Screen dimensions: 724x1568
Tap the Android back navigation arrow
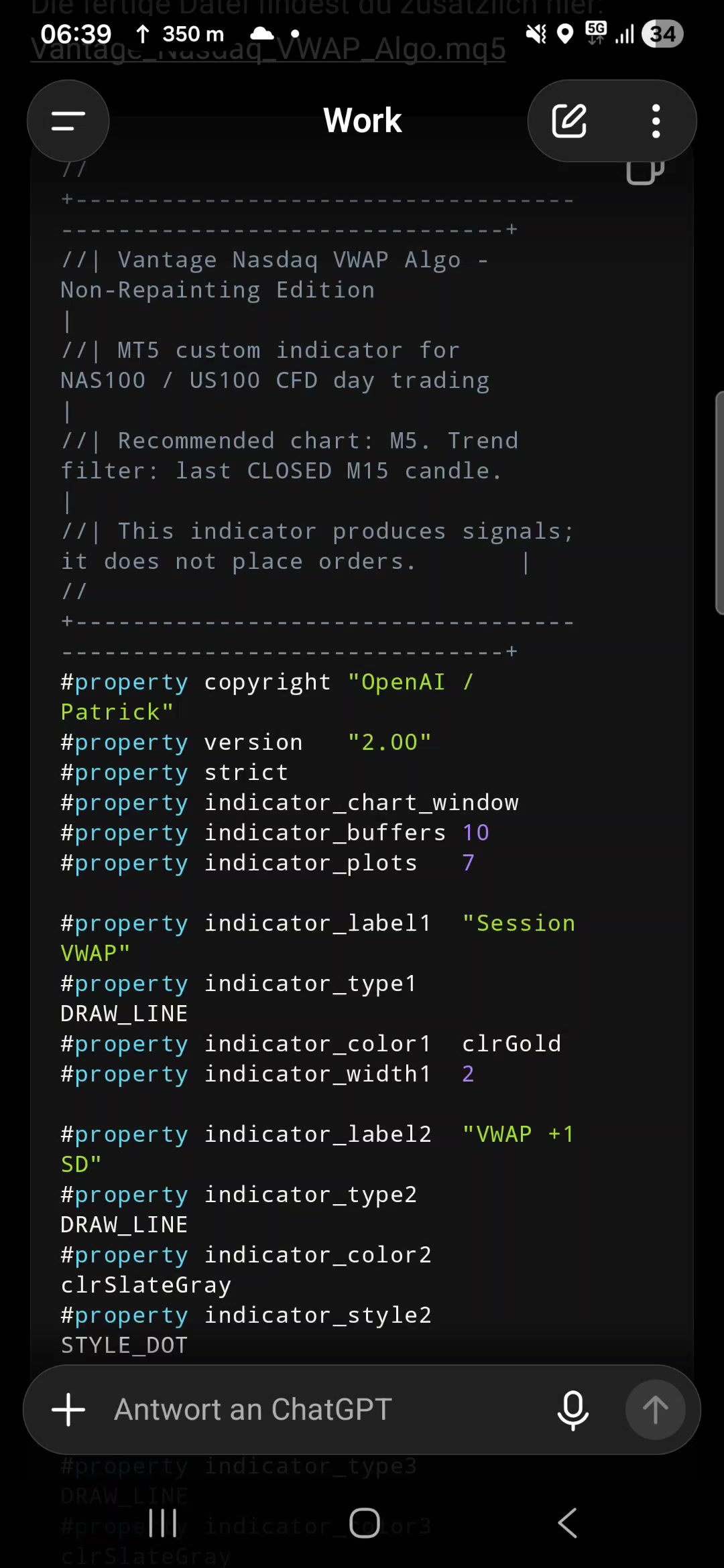[567, 1522]
